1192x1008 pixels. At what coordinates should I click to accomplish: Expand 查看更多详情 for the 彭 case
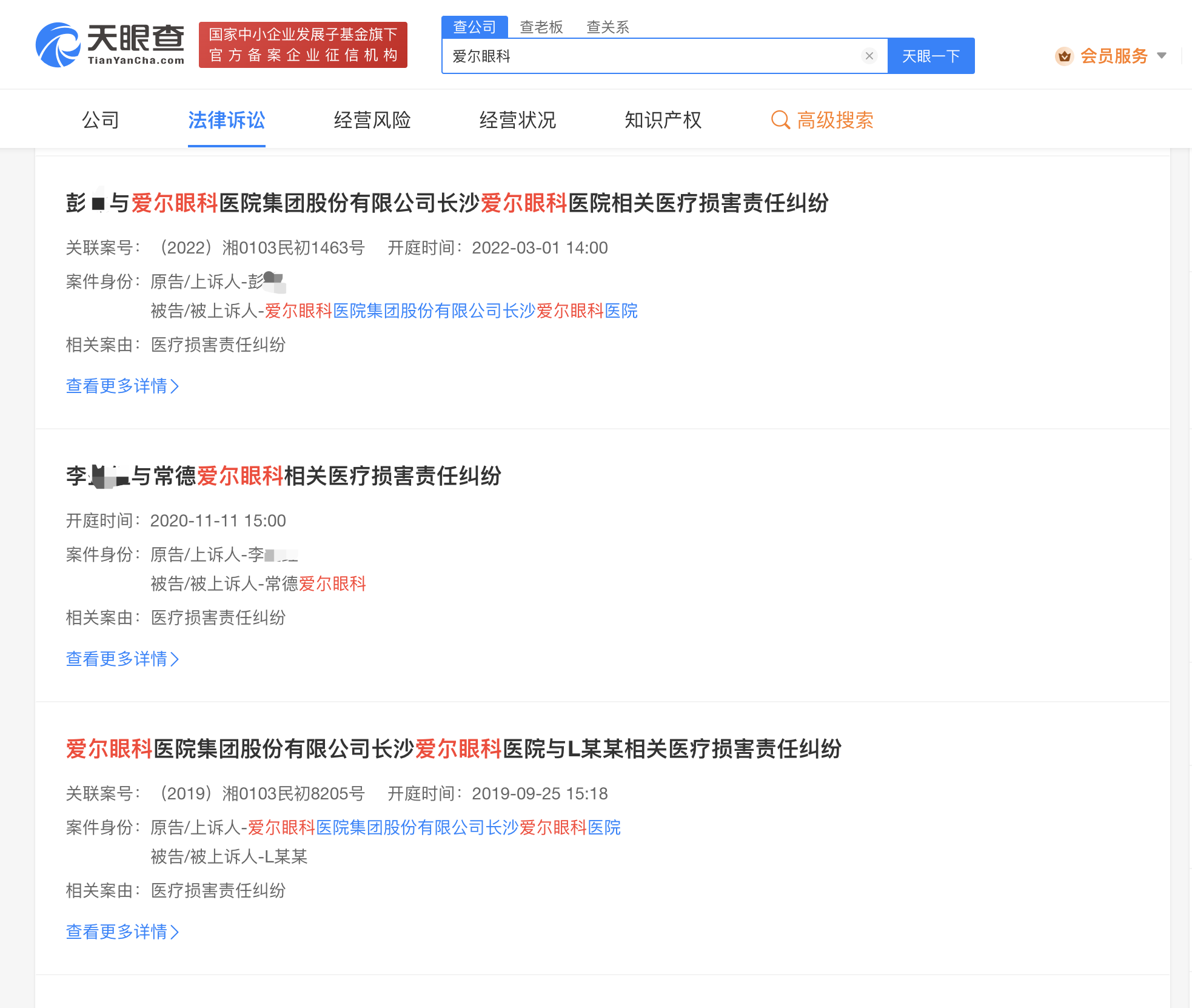tap(122, 386)
